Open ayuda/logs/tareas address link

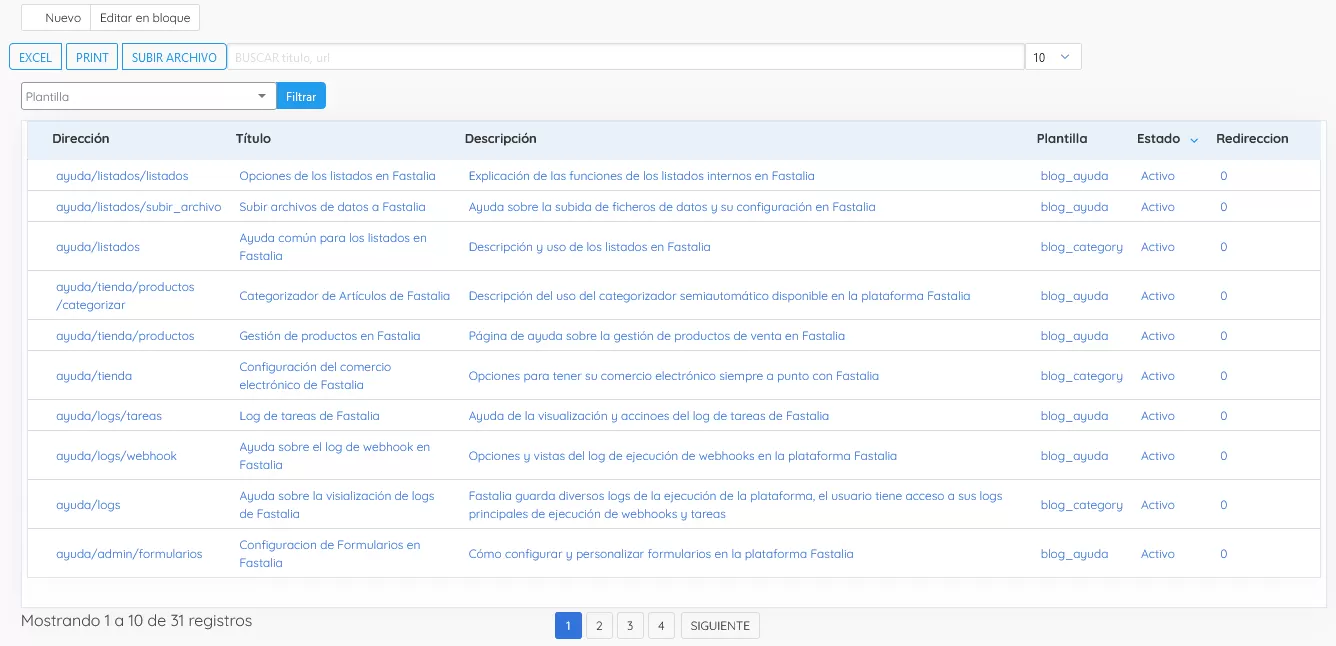[109, 416]
